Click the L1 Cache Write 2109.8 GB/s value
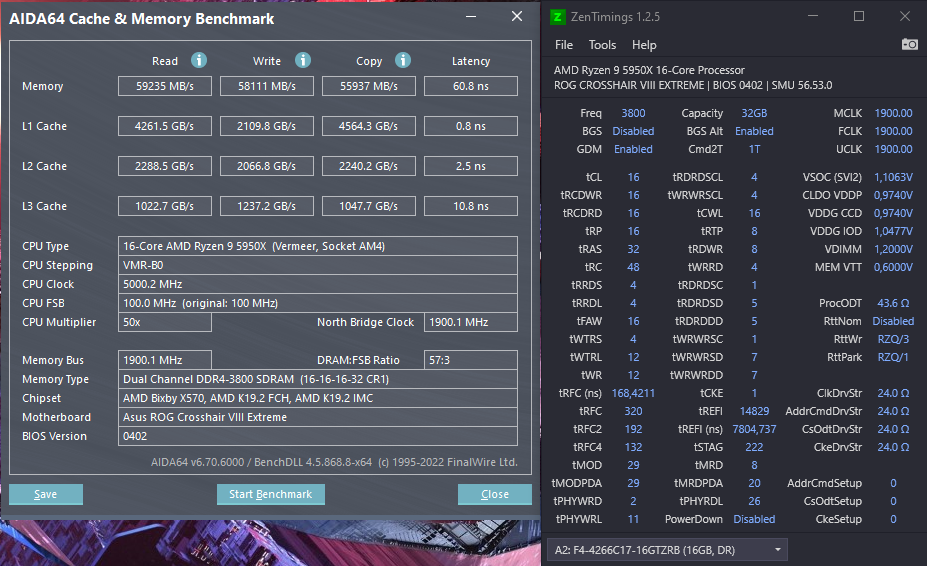 click(267, 126)
